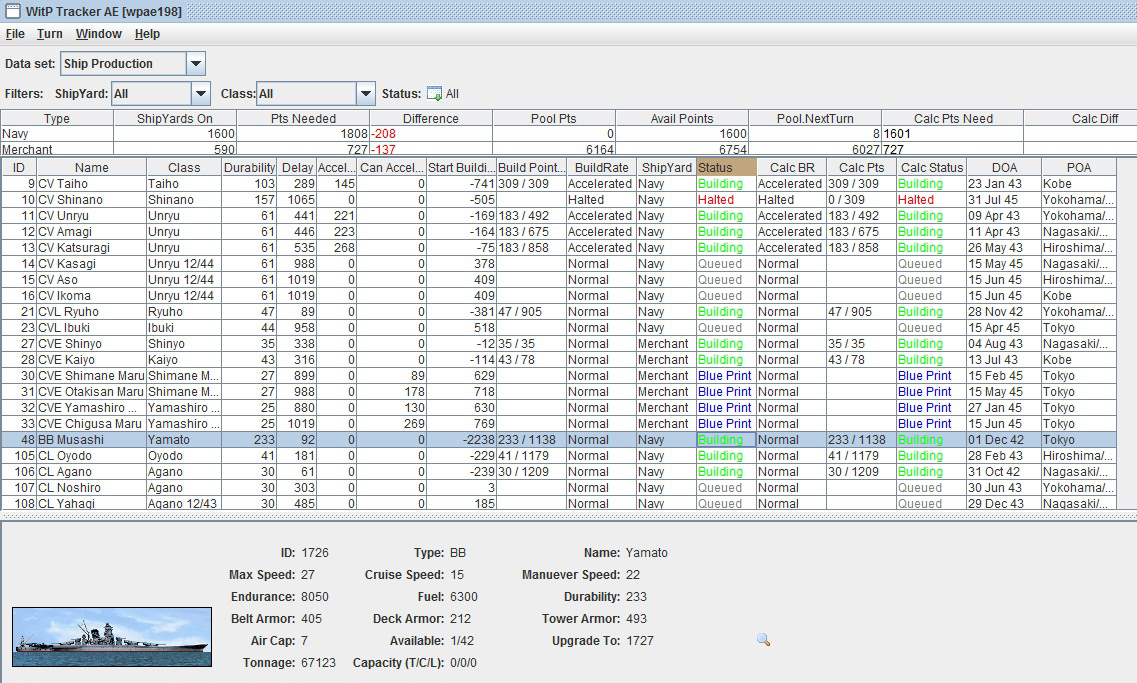
Task: Select CL Agano ship name
Action: [65, 472]
